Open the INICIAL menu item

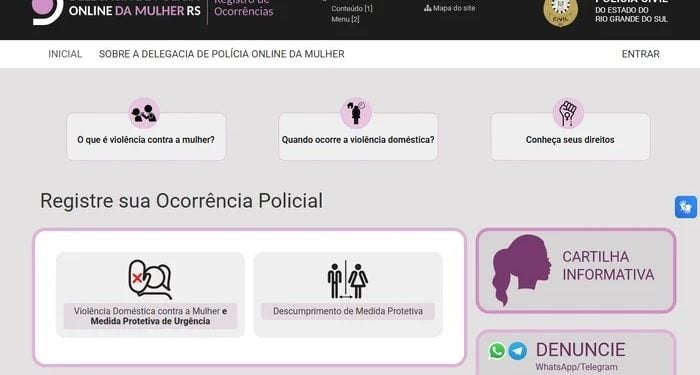(65, 54)
